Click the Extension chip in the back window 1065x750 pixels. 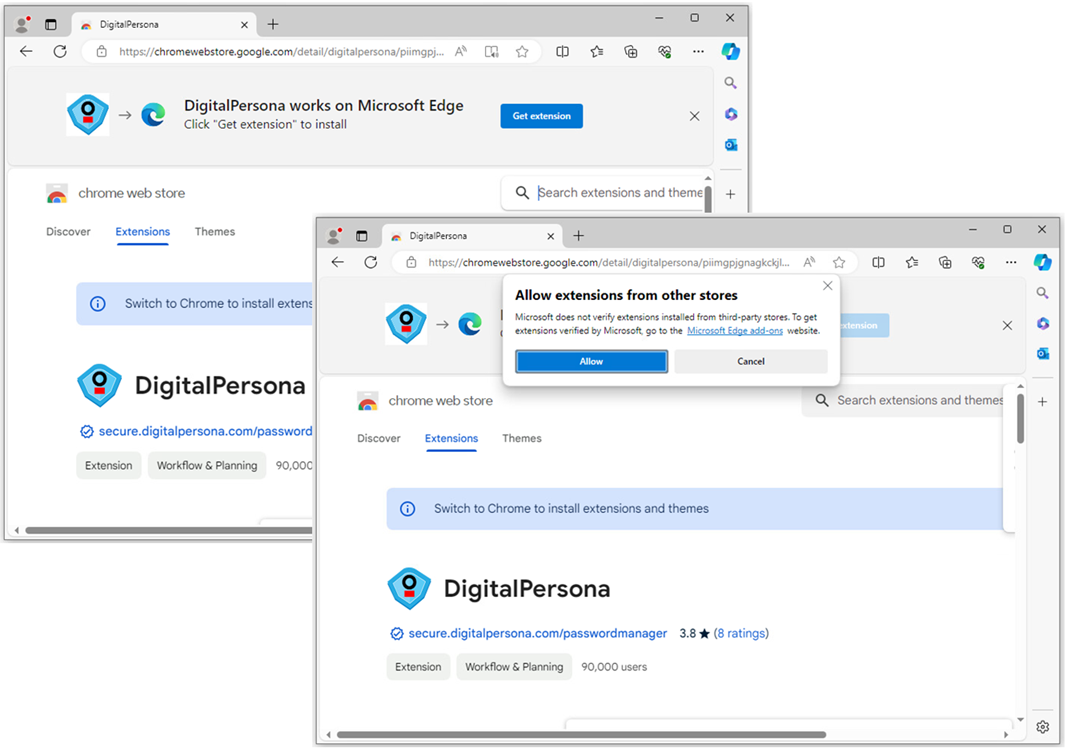109,465
